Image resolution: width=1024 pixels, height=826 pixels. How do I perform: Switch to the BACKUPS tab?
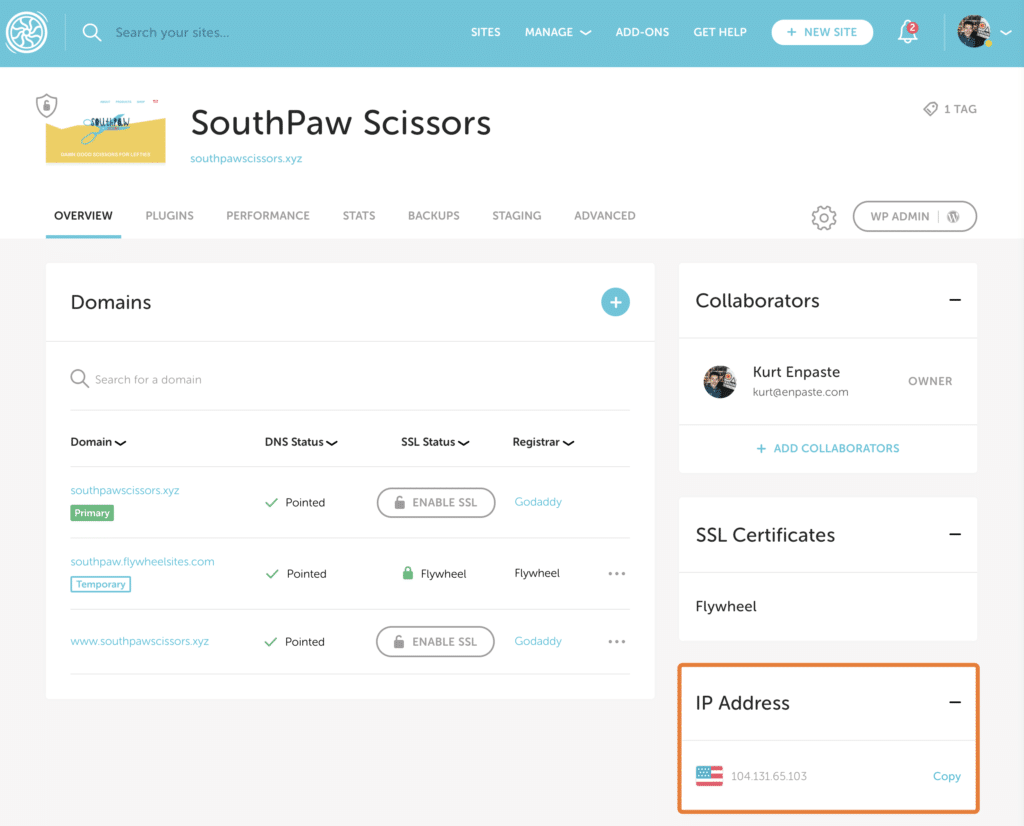click(x=433, y=215)
